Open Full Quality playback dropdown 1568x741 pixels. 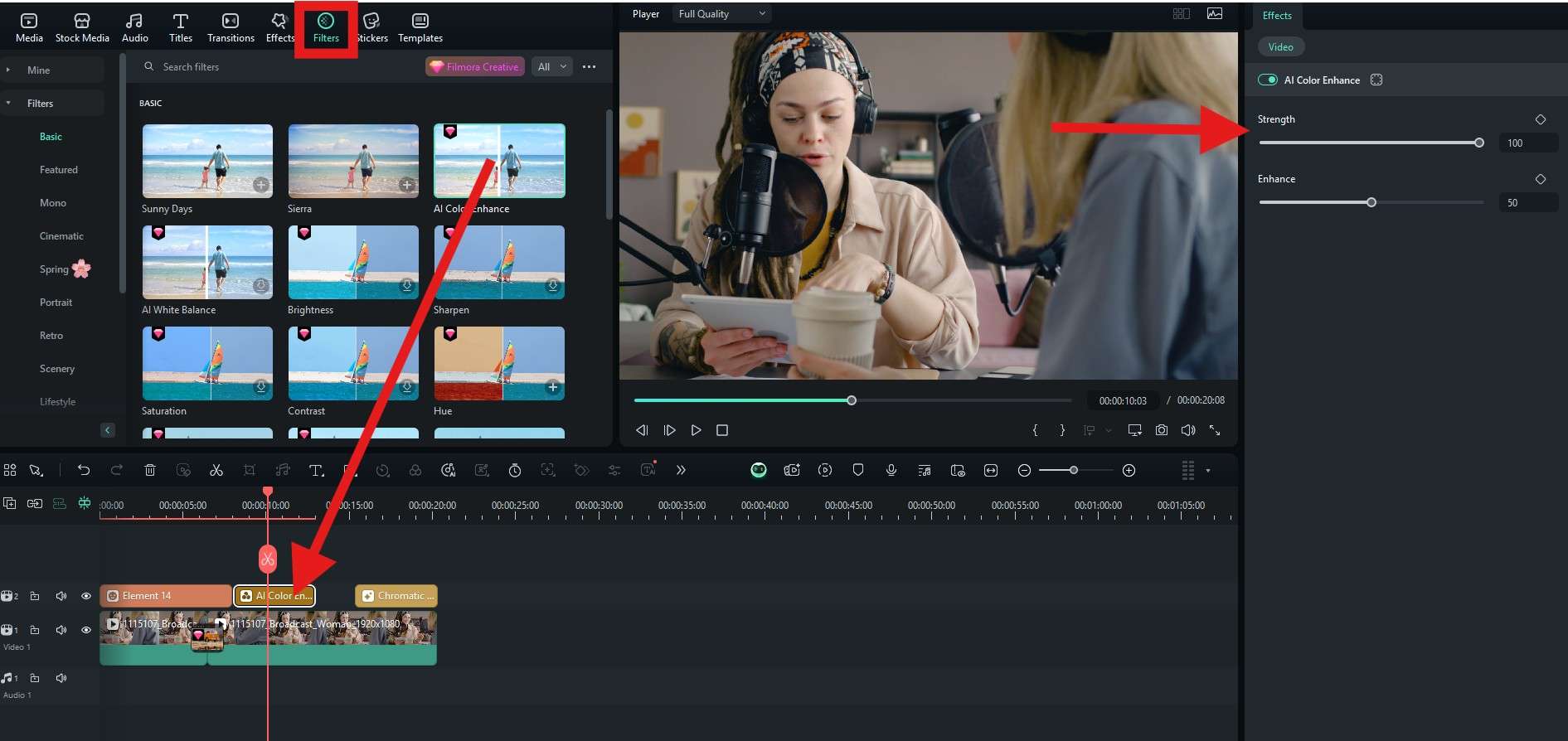coord(722,13)
